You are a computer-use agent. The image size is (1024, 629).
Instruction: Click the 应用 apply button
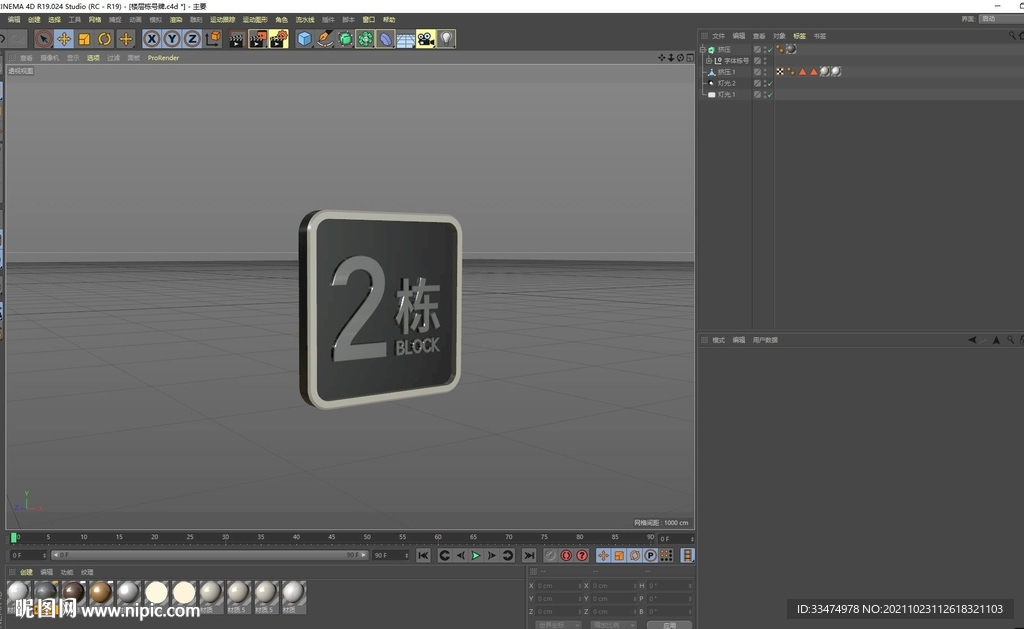[x=669, y=624]
